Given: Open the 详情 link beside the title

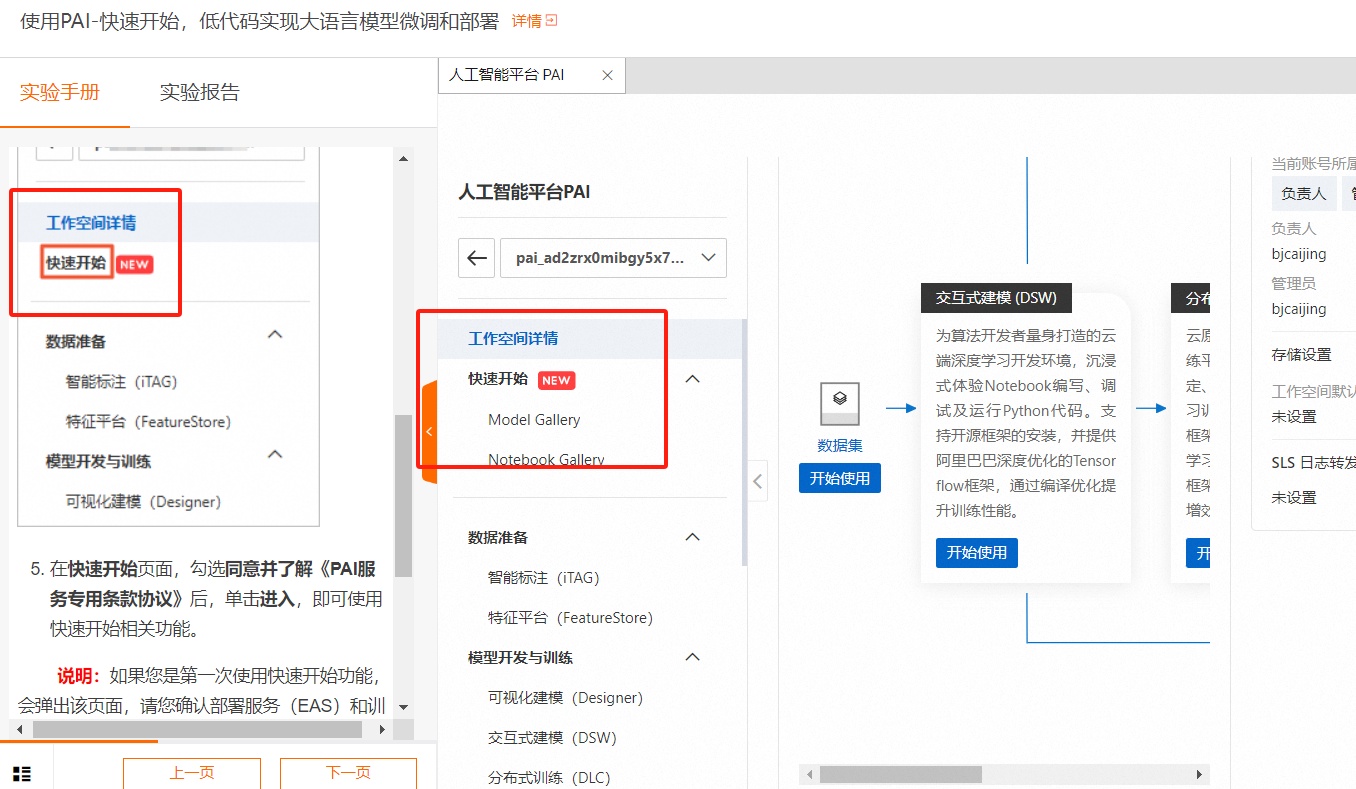Looking at the screenshot, I should (x=534, y=20).
